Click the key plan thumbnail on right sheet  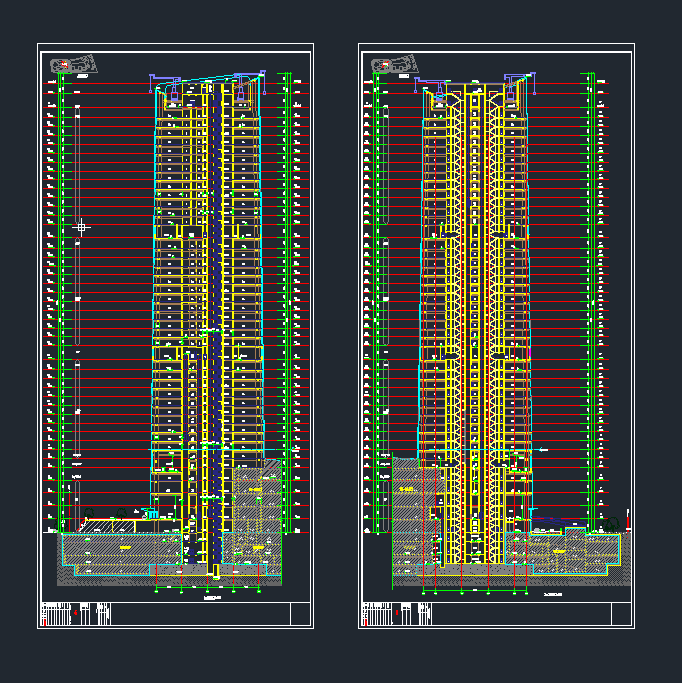pyautogui.click(x=388, y=66)
